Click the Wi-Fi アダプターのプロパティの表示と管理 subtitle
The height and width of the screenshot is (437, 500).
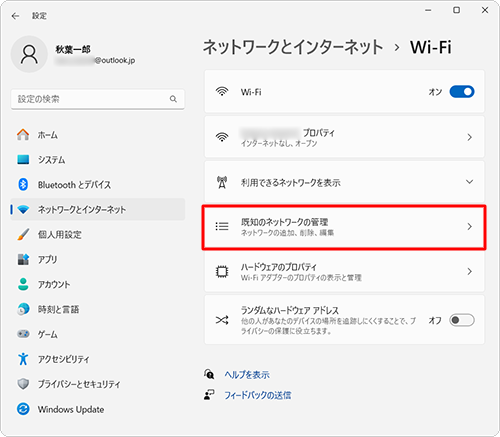click(x=301, y=278)
